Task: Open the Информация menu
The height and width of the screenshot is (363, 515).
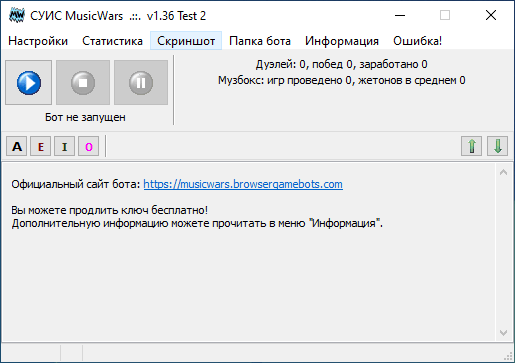Action: pyautogui.click(x=342, y=41)
